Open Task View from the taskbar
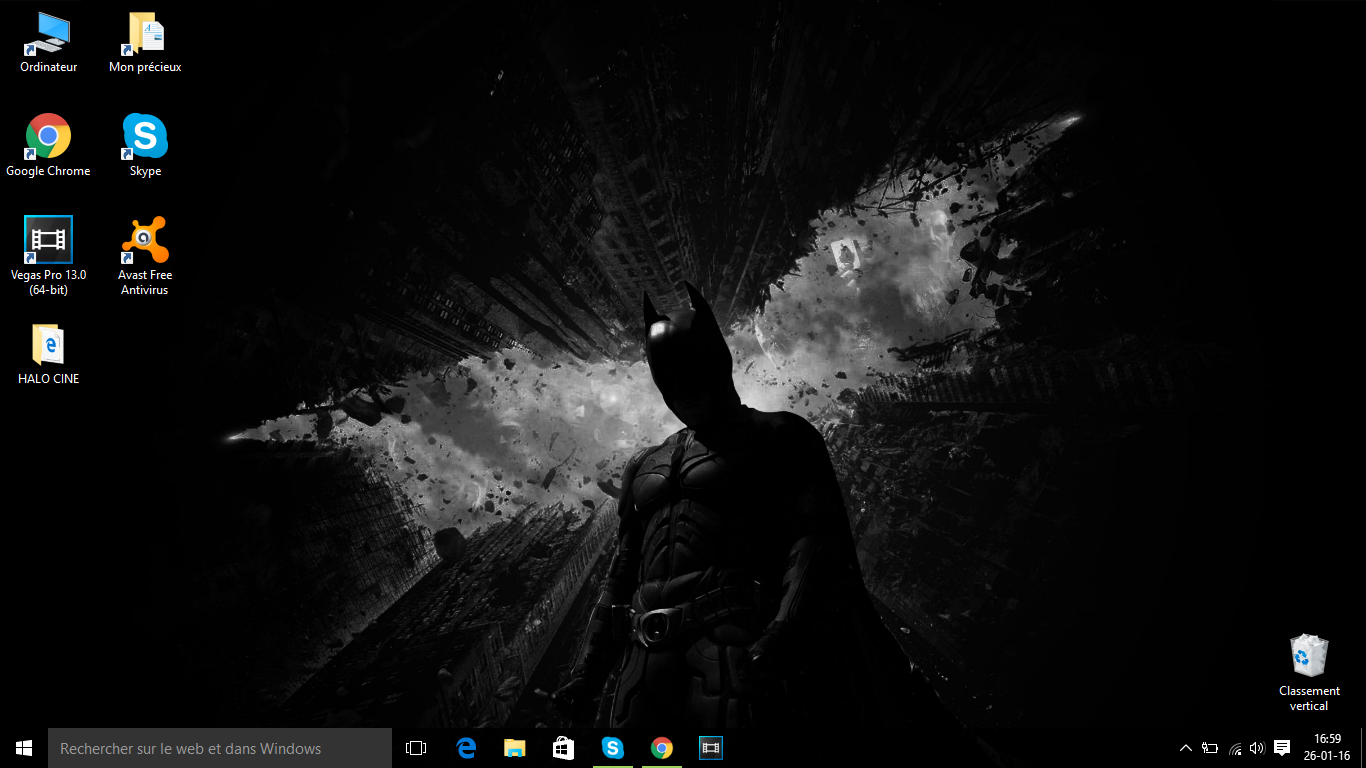This screenshot has width=1366, height=768. pyautogui.click(x=416, y=748)
